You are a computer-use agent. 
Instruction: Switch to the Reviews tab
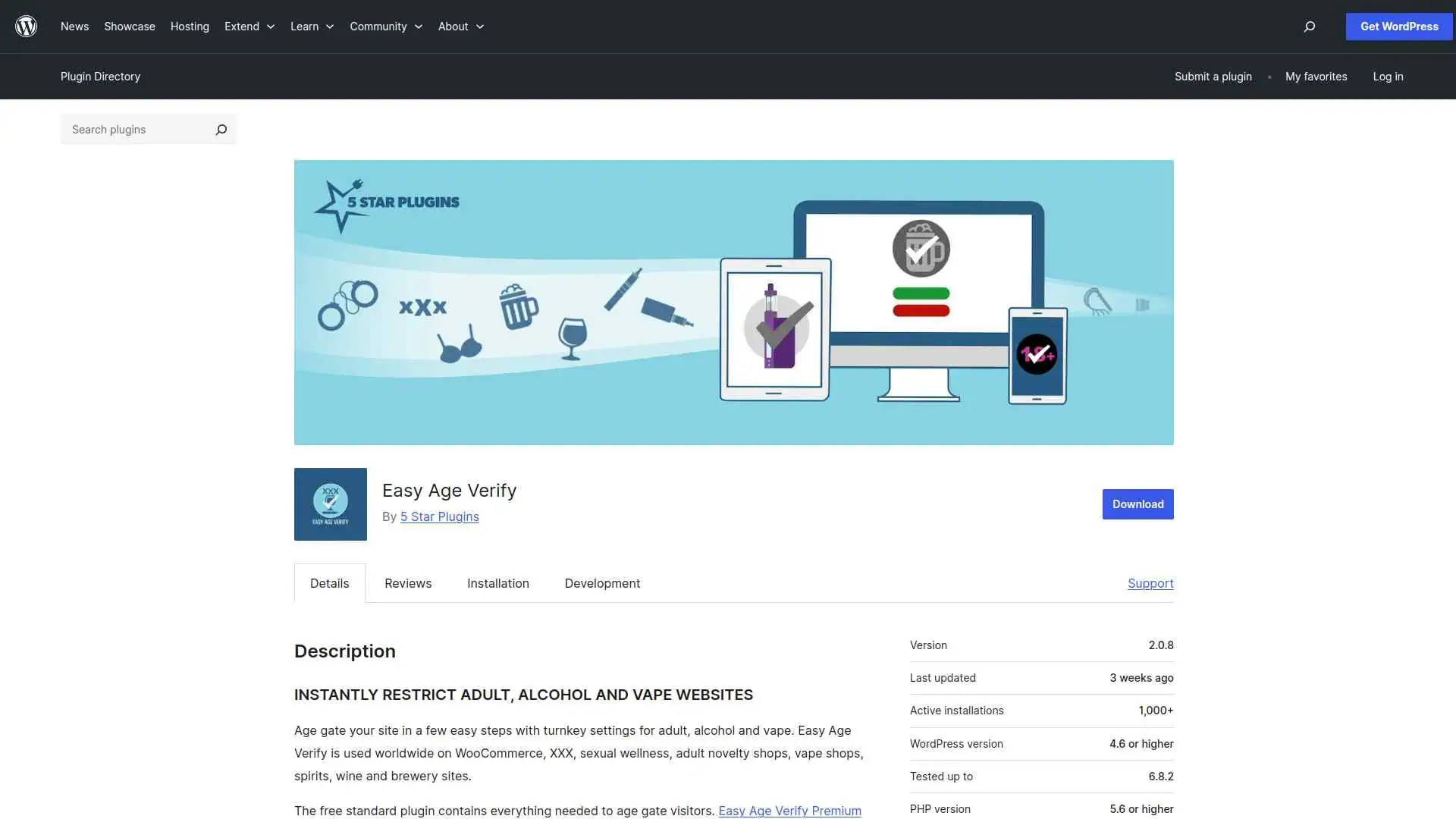coord(407,583)
